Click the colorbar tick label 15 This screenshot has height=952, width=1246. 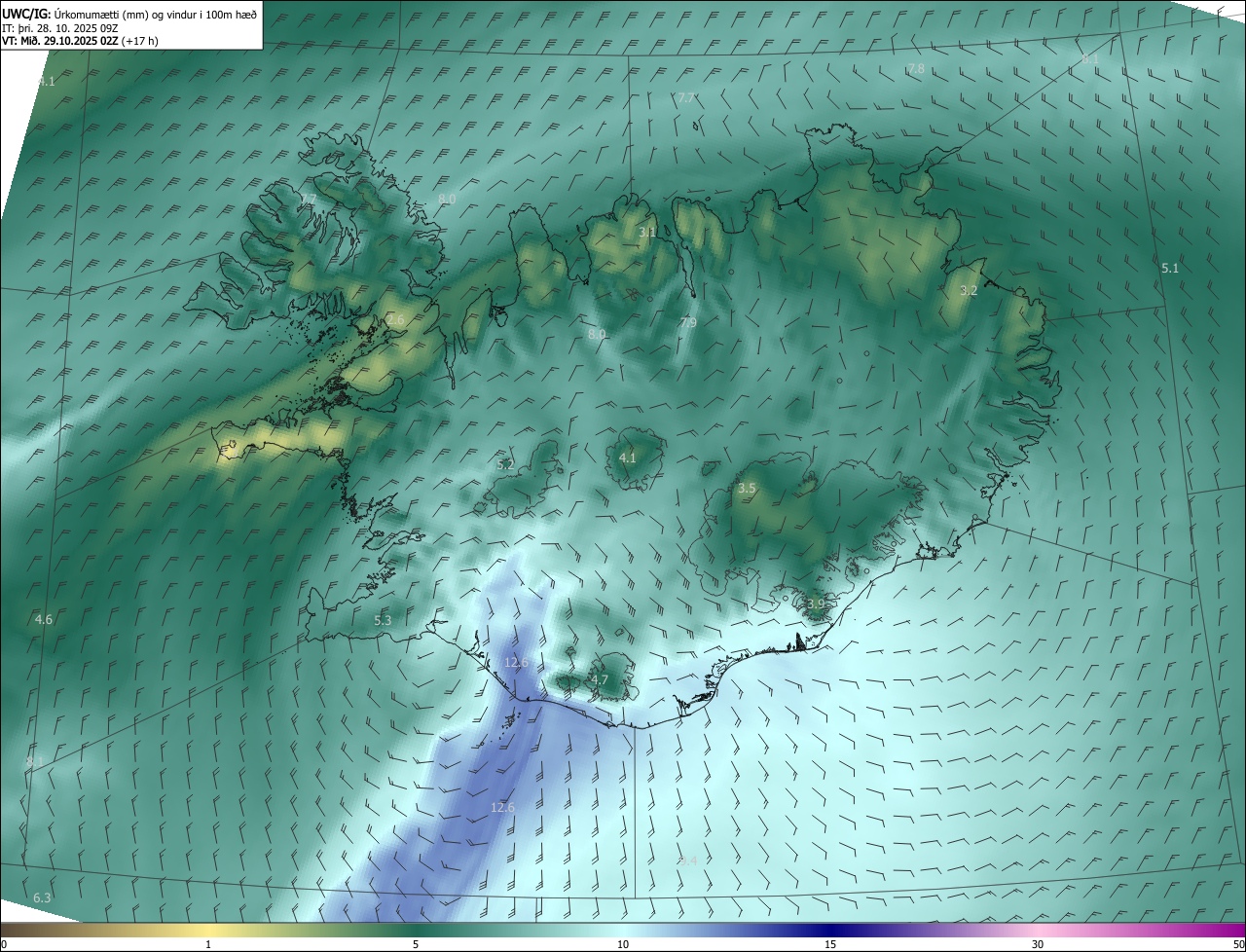(830, 944)
